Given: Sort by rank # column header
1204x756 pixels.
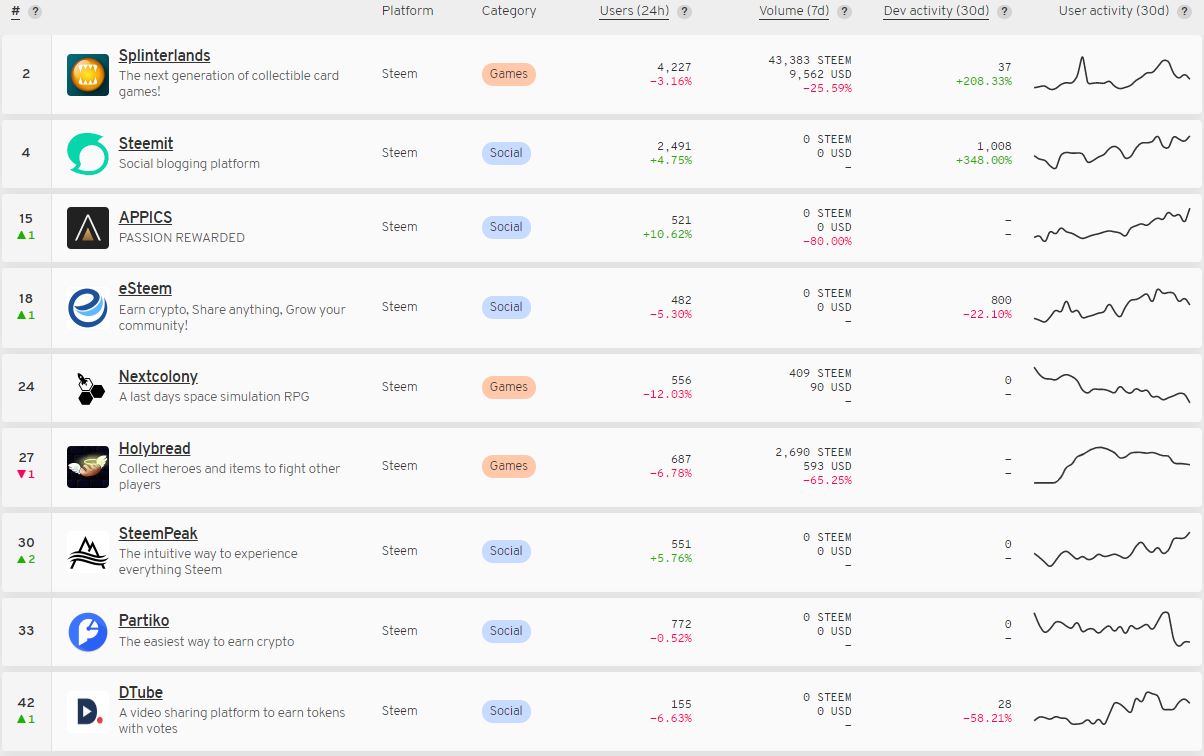Looking at the screenshot, I should (16, 11).
